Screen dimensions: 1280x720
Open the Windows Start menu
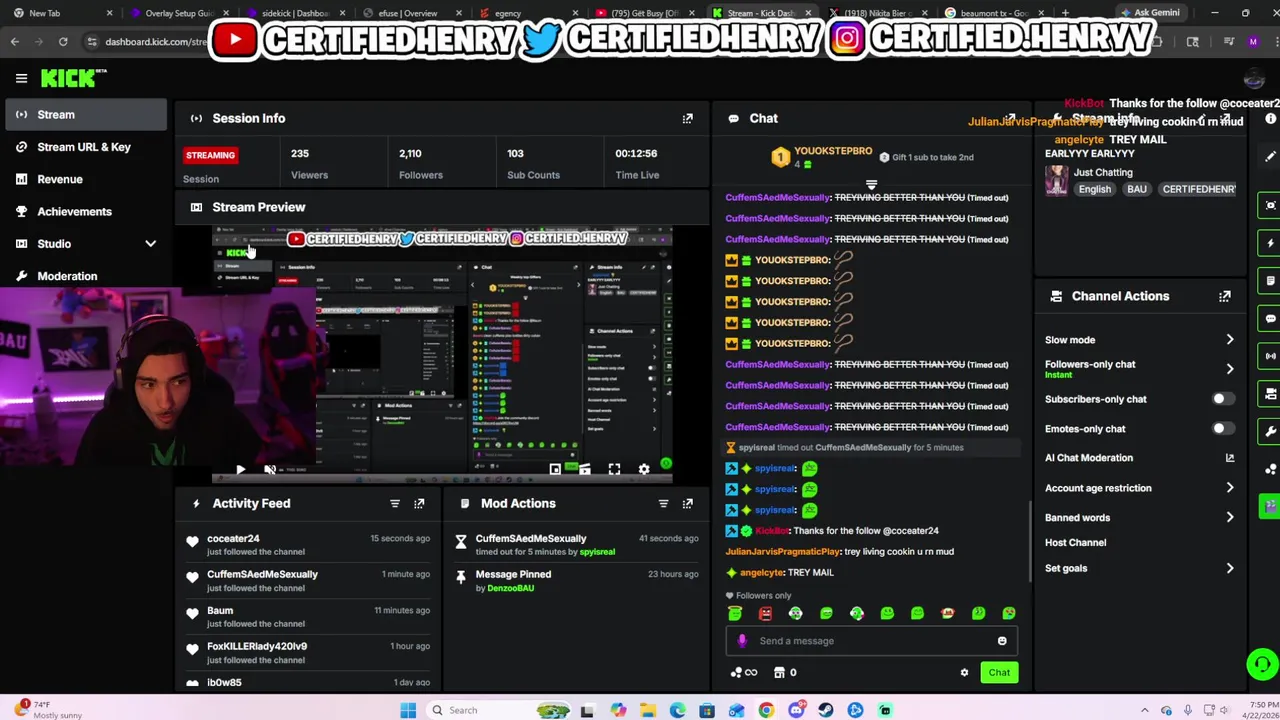408,710
